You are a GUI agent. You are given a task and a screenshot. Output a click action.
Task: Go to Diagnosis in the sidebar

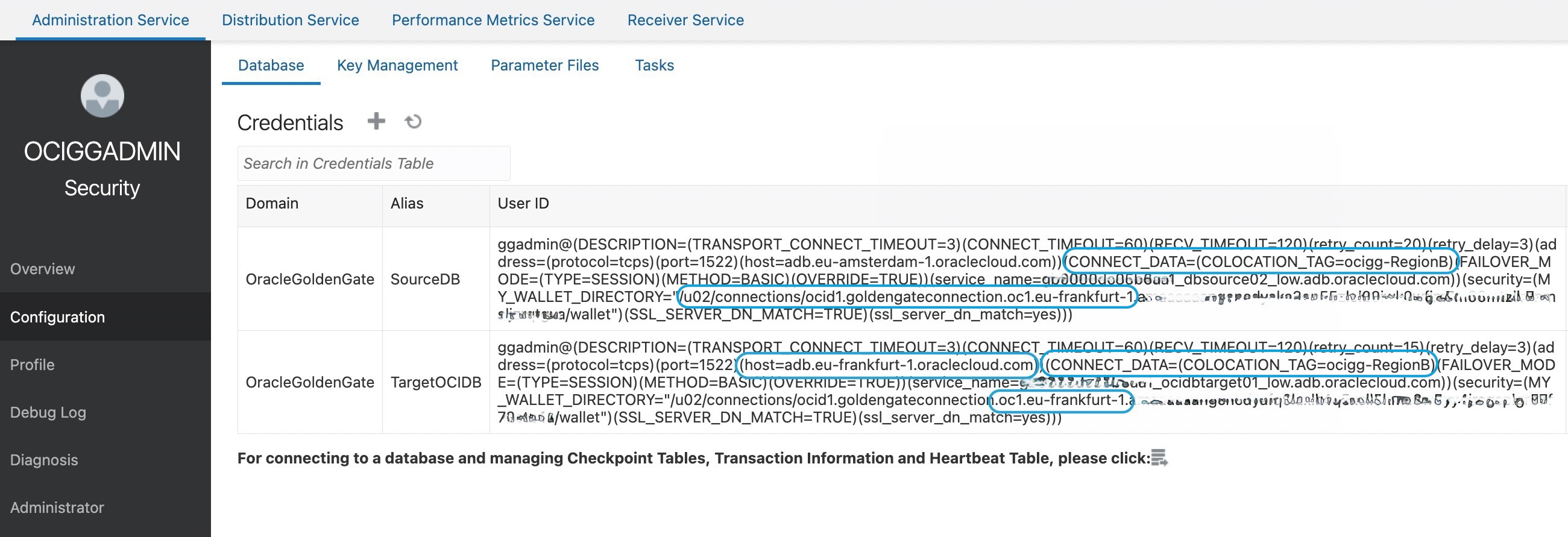click(x=105, y=460)
